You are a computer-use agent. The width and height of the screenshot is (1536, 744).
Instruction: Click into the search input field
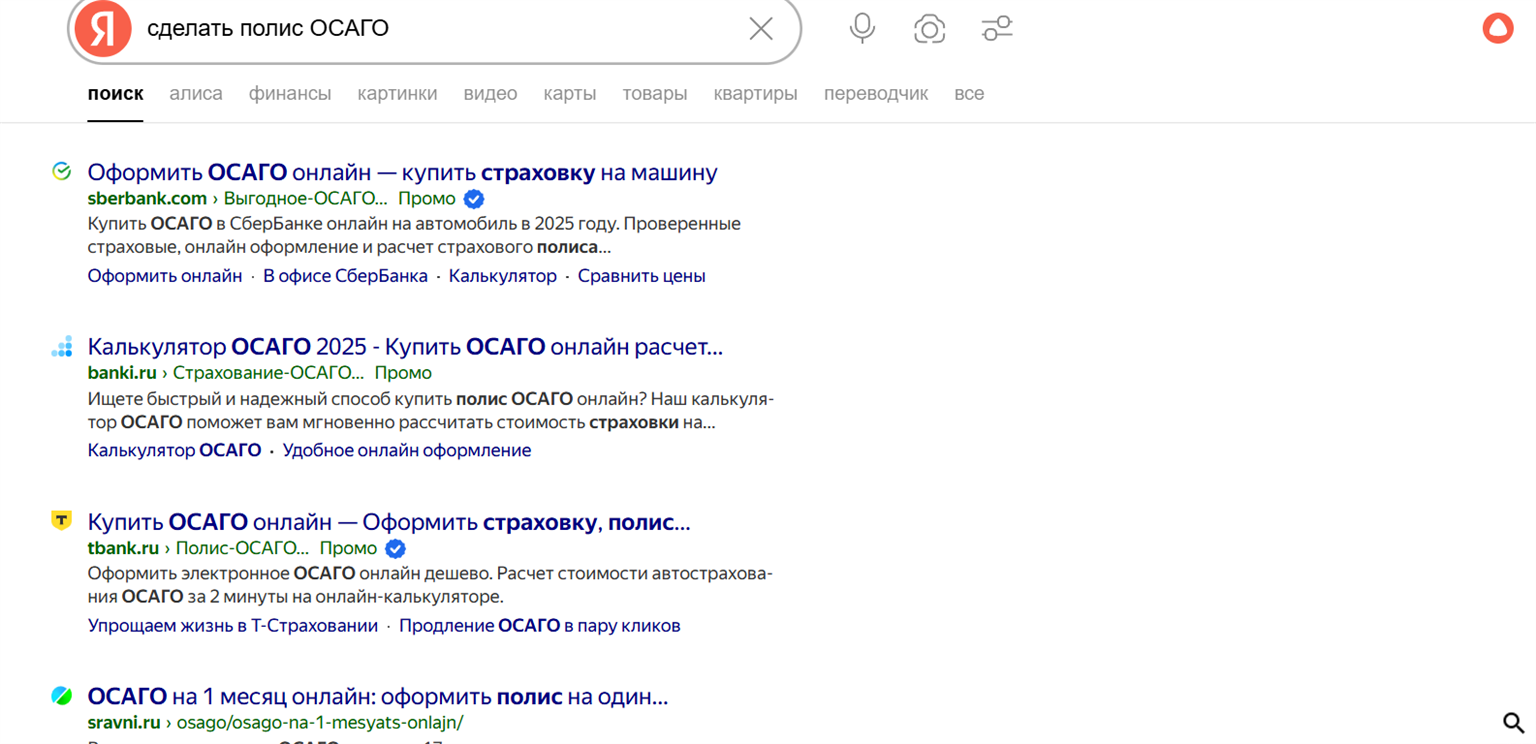pos(440,29)
